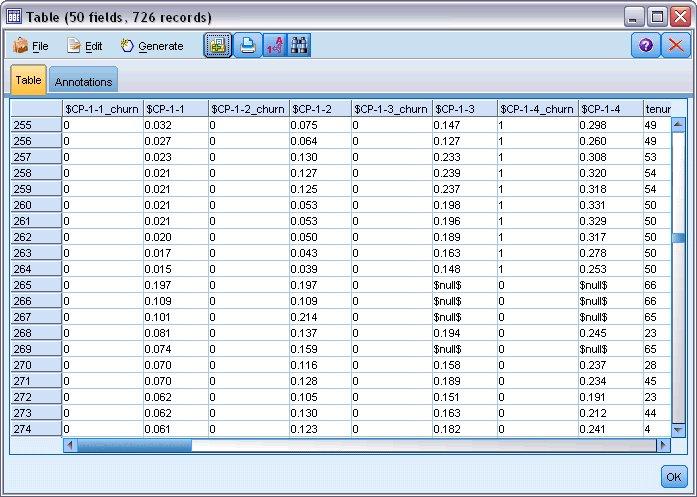Select row number 270
The width and height of the screenshot is (697, 497).
(x=36, y=365)
